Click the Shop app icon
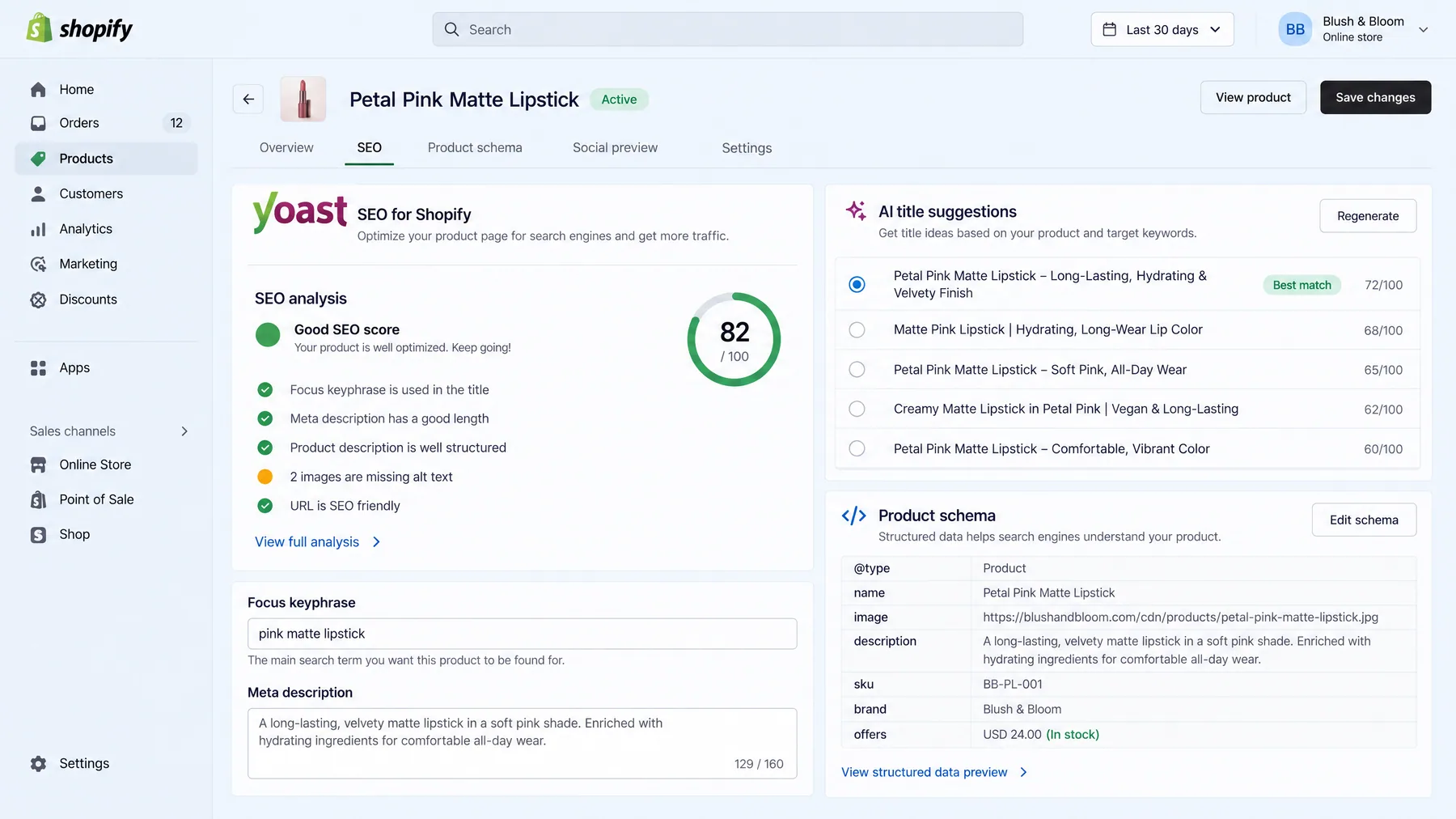The image size is (1456, 819). coord(38,535)
